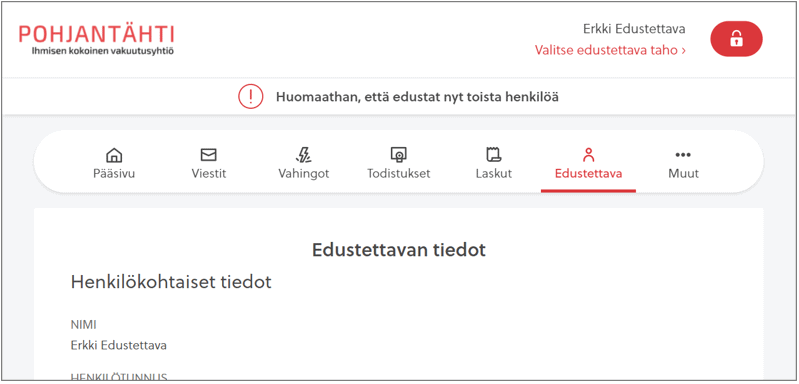Select the lightning Vahingot icon
This screenshot has height=384, width=799.
[304, 155]
